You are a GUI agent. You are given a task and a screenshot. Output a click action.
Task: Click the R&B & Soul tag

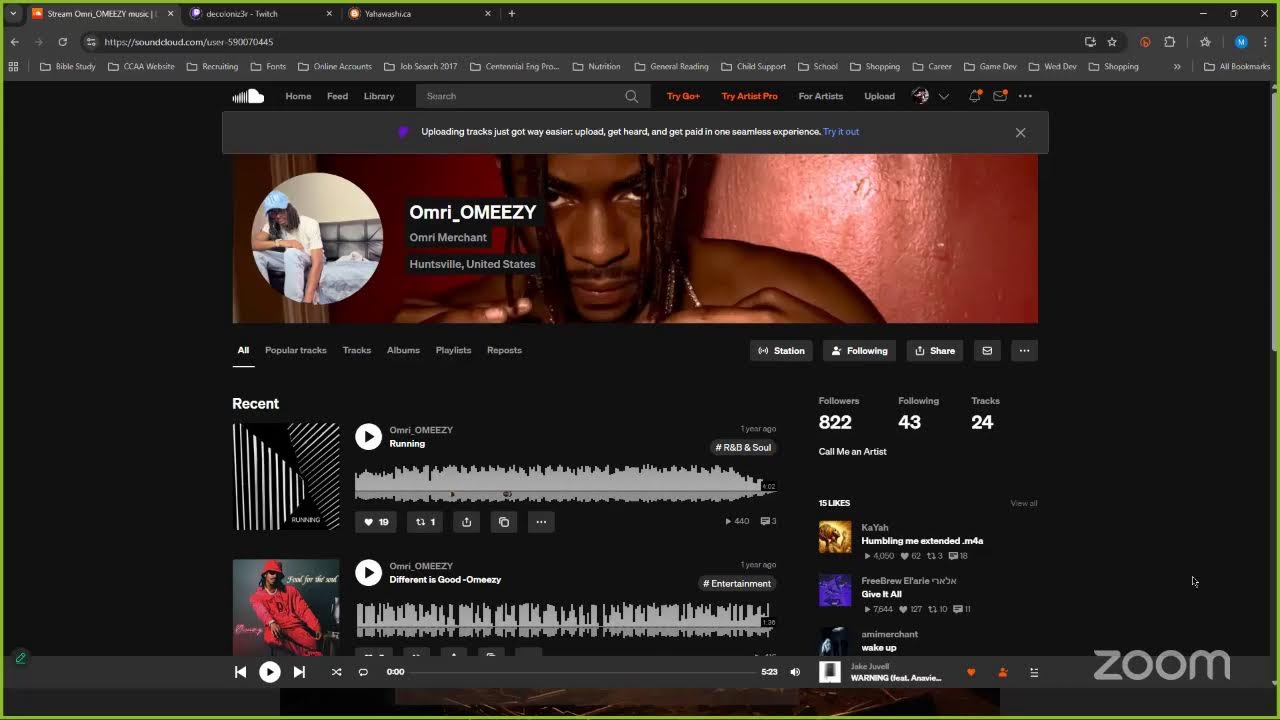pos(743,447)
